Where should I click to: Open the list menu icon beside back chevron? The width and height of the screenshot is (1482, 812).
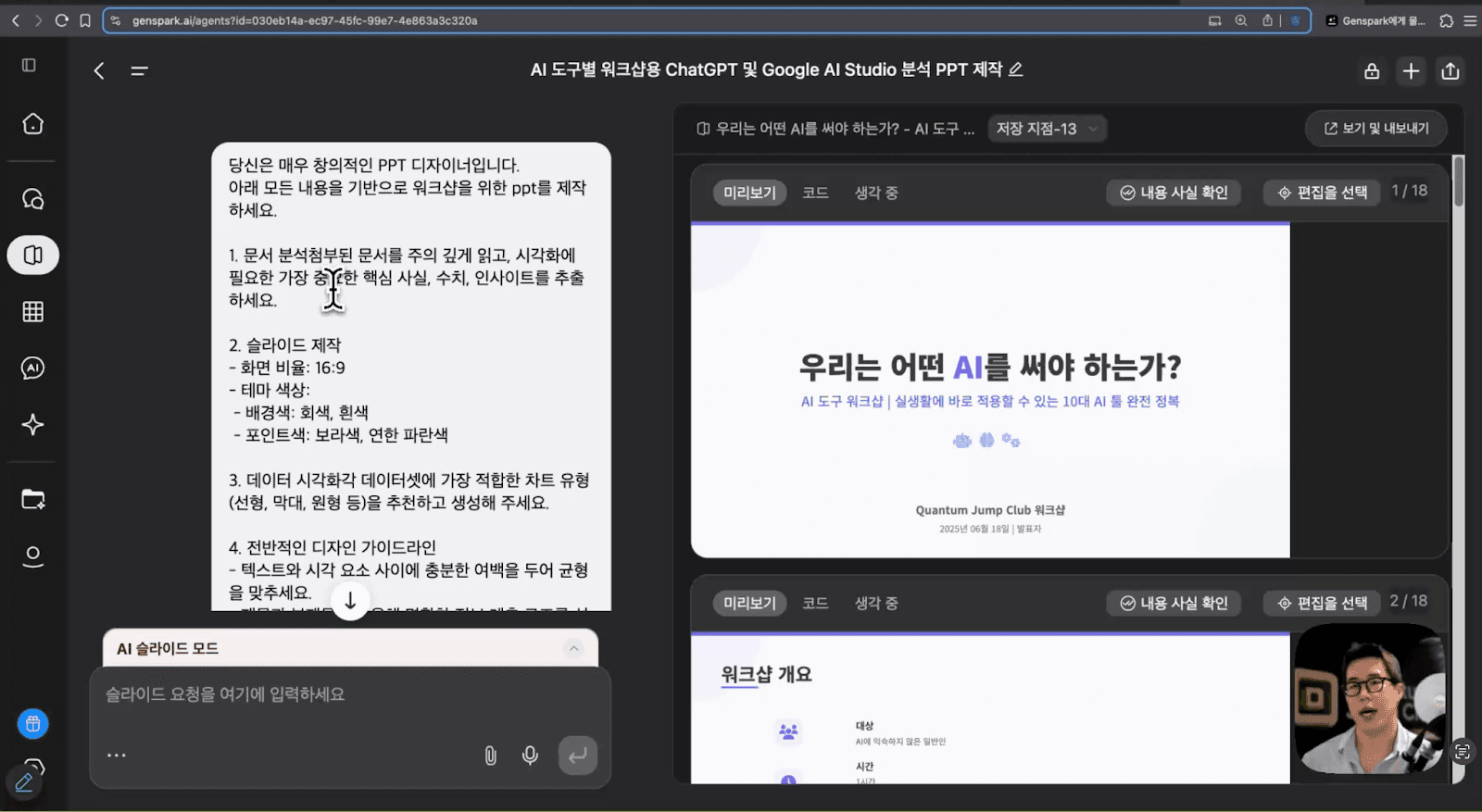pos(140,70)
